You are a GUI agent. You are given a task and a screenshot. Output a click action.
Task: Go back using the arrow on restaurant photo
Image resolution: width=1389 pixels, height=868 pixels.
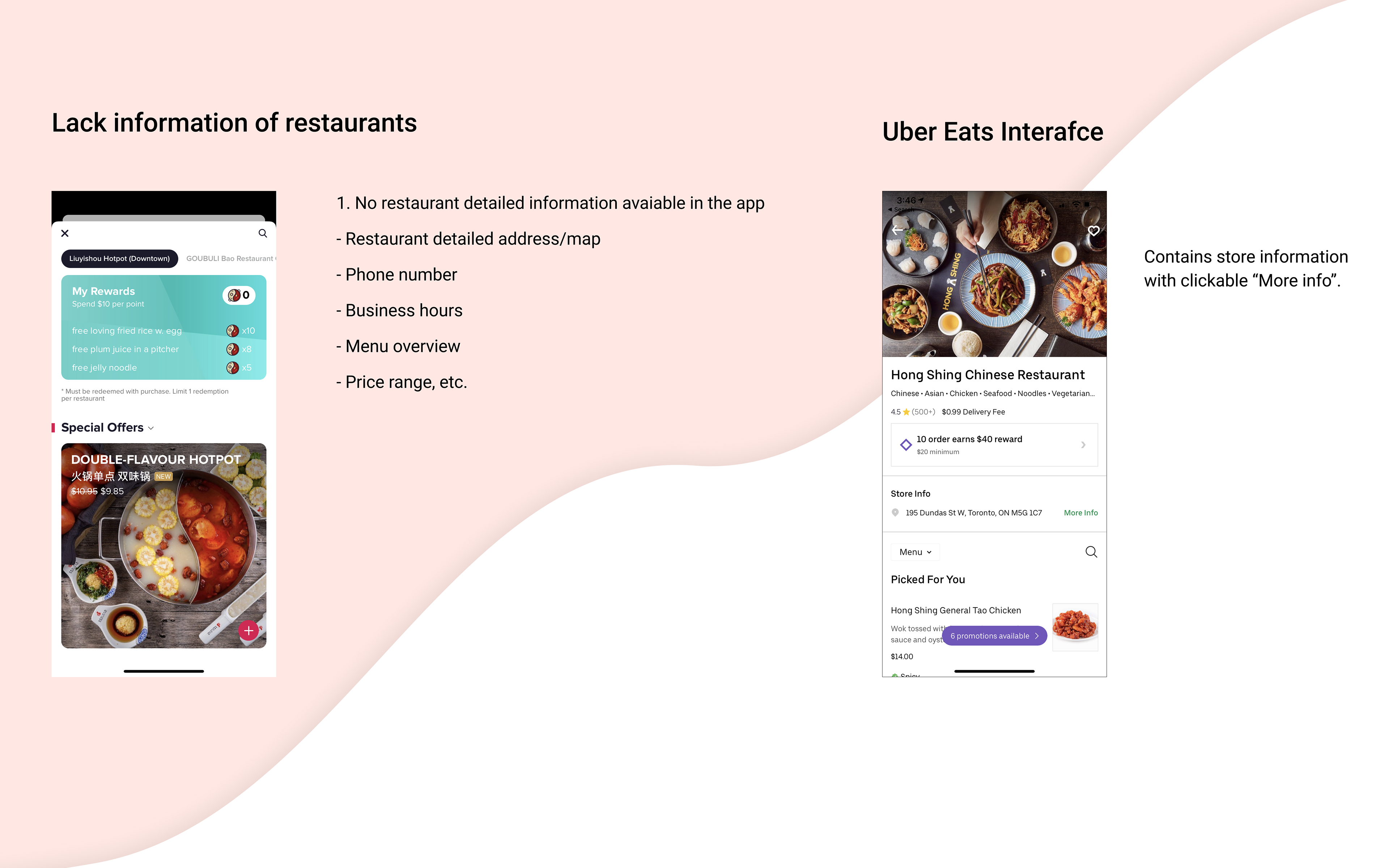[x=898, y=230]
